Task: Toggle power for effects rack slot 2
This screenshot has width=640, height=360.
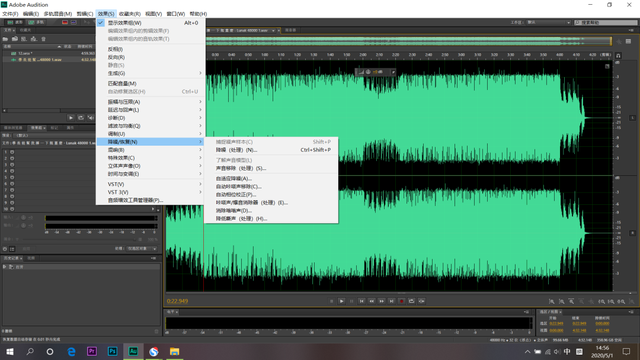Action: [12, 158]
